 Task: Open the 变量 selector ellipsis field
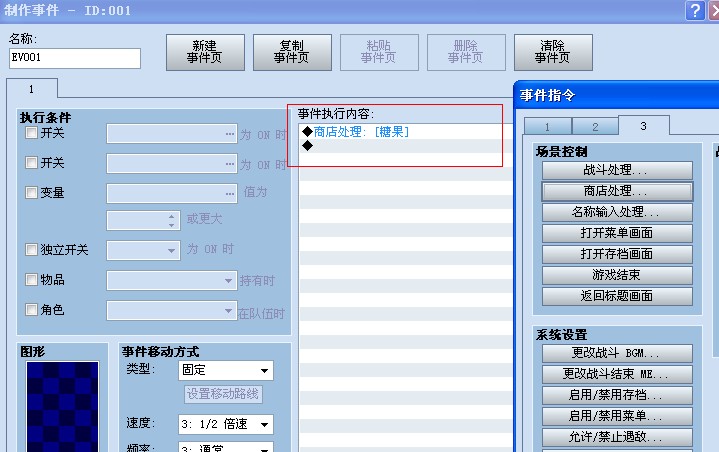172,193
